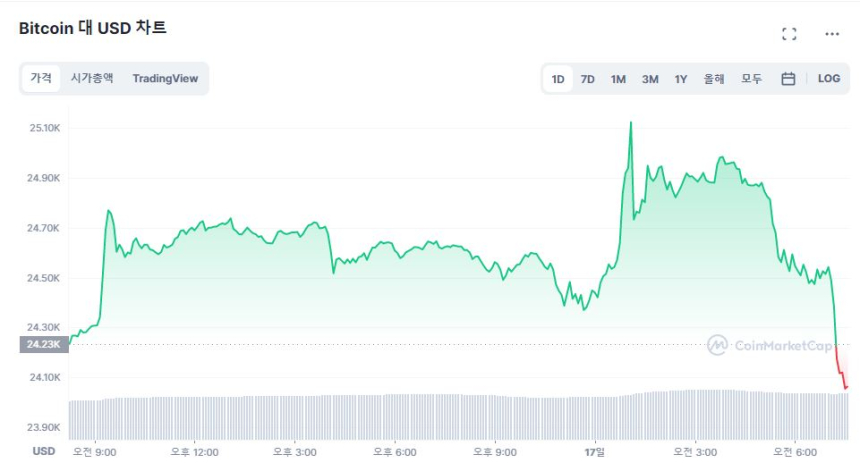This screenshot has width=860, height=463.
Task: Click the USD currency label
Action: tap(44, 452)
